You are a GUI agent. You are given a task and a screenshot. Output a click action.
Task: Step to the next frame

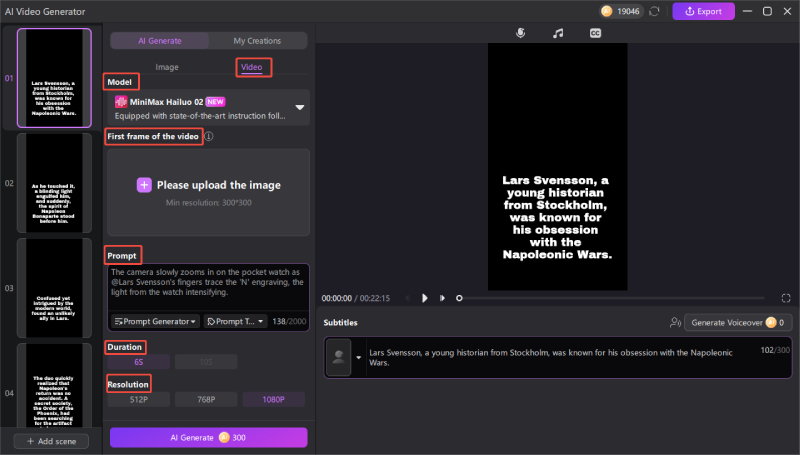pyautogui.click(x=442, y=298)
